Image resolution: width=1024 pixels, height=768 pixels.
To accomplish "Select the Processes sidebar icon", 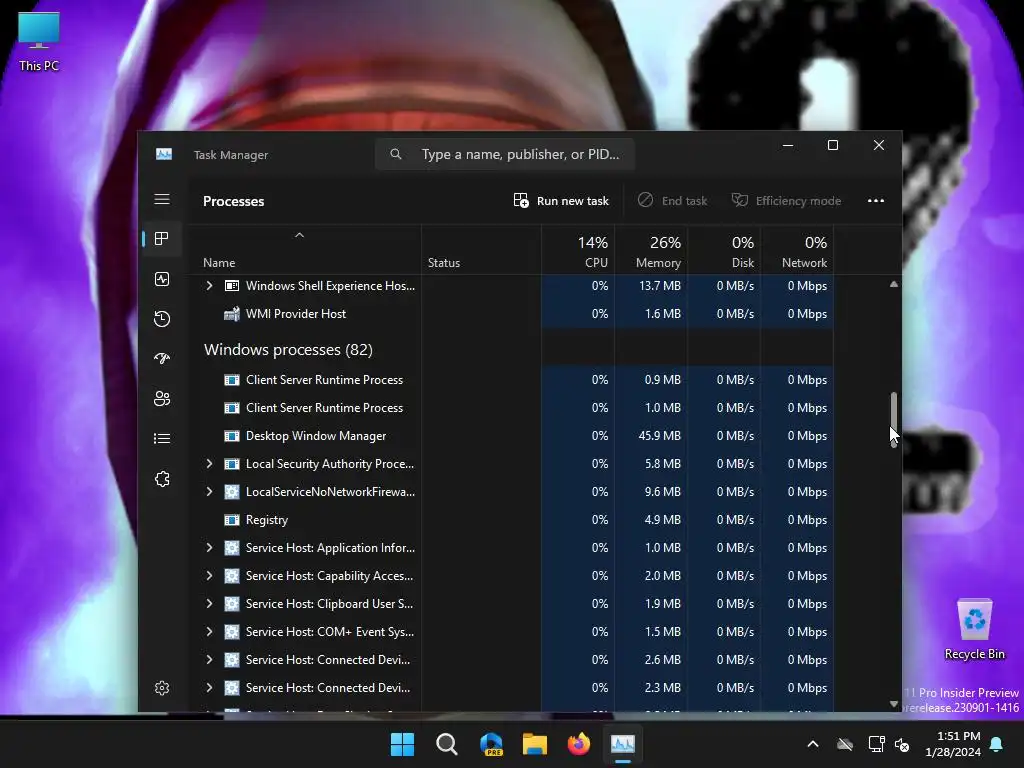I will coord(162,239).
